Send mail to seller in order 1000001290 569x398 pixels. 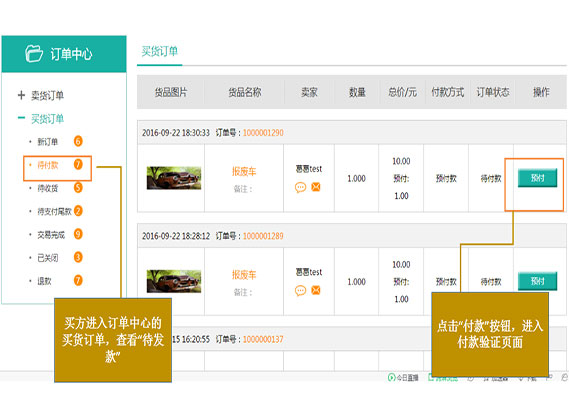[316, 187]
